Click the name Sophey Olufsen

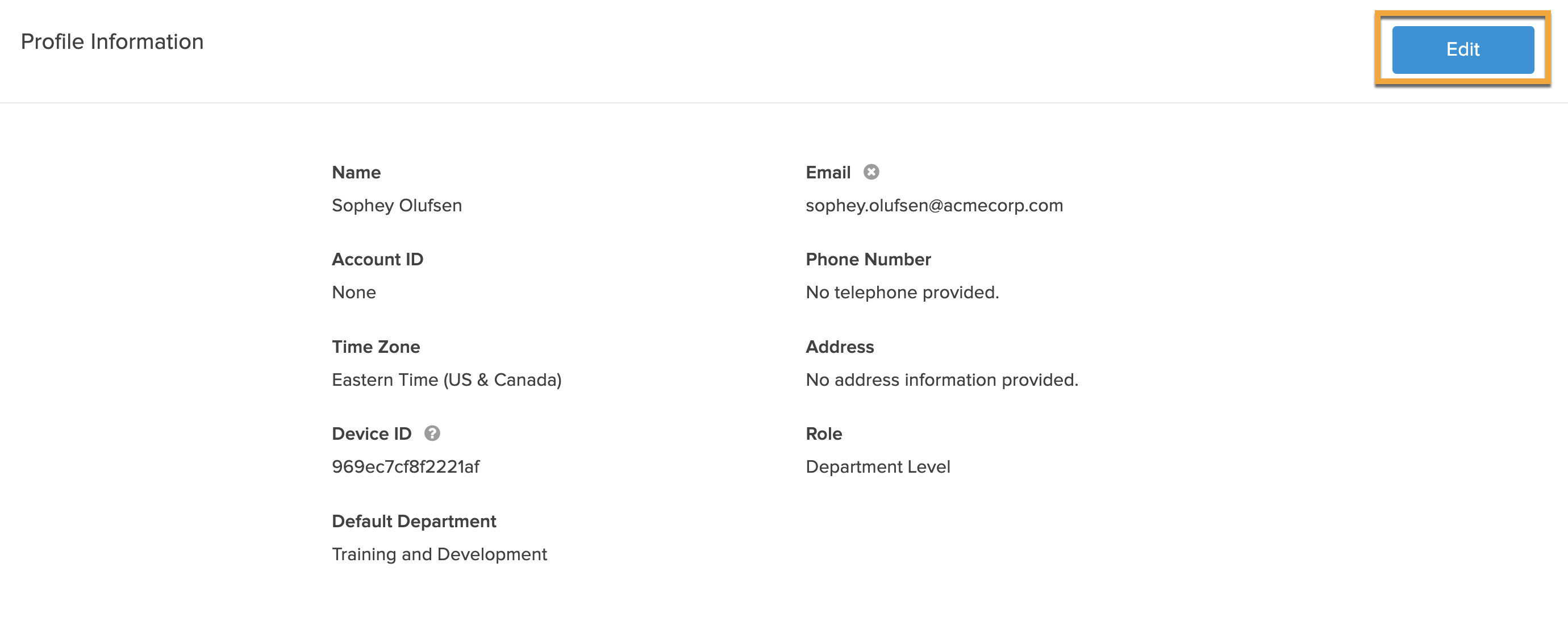[x=397, y=206]
